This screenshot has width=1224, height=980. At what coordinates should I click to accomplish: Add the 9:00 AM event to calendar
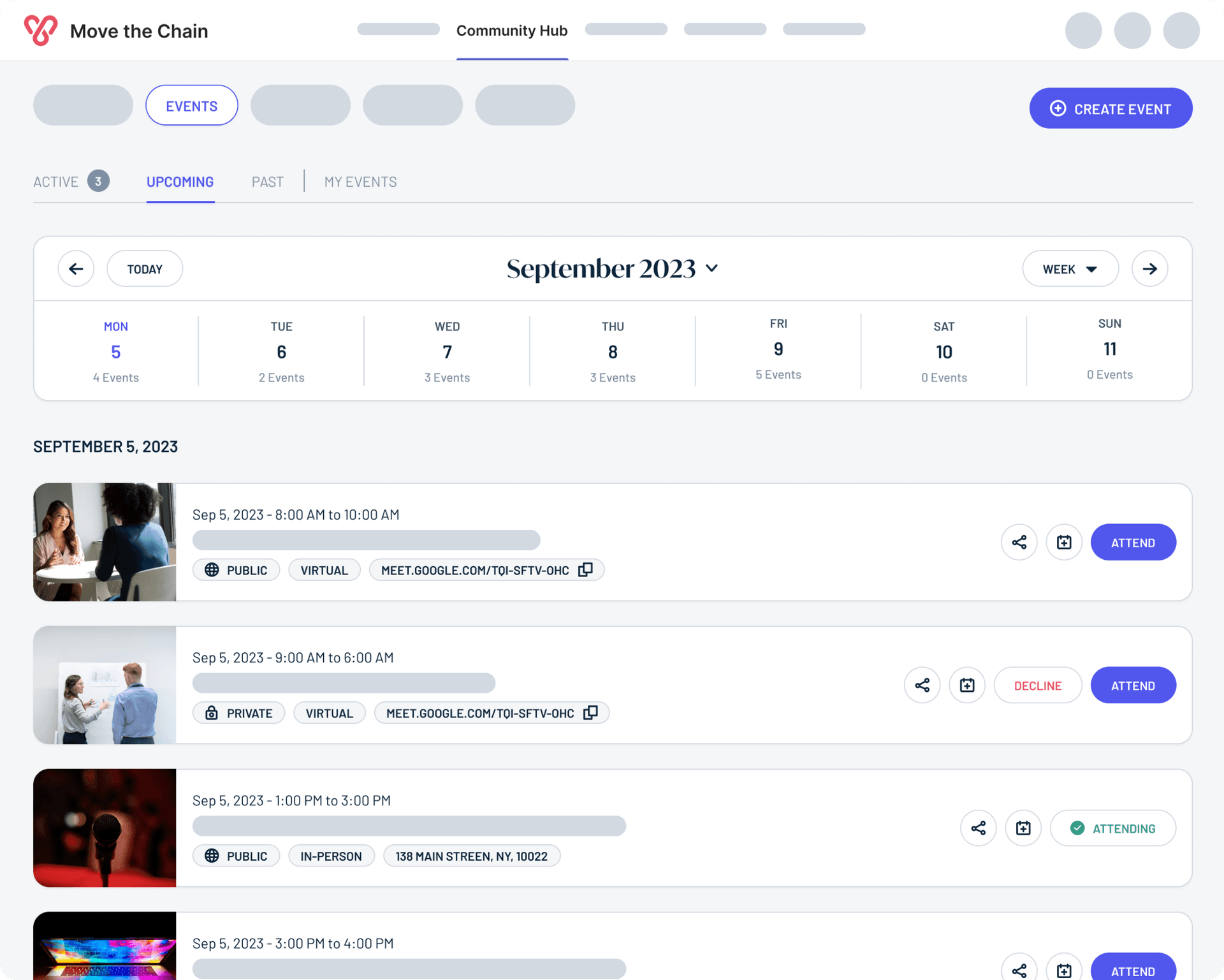tap(967, 685)
